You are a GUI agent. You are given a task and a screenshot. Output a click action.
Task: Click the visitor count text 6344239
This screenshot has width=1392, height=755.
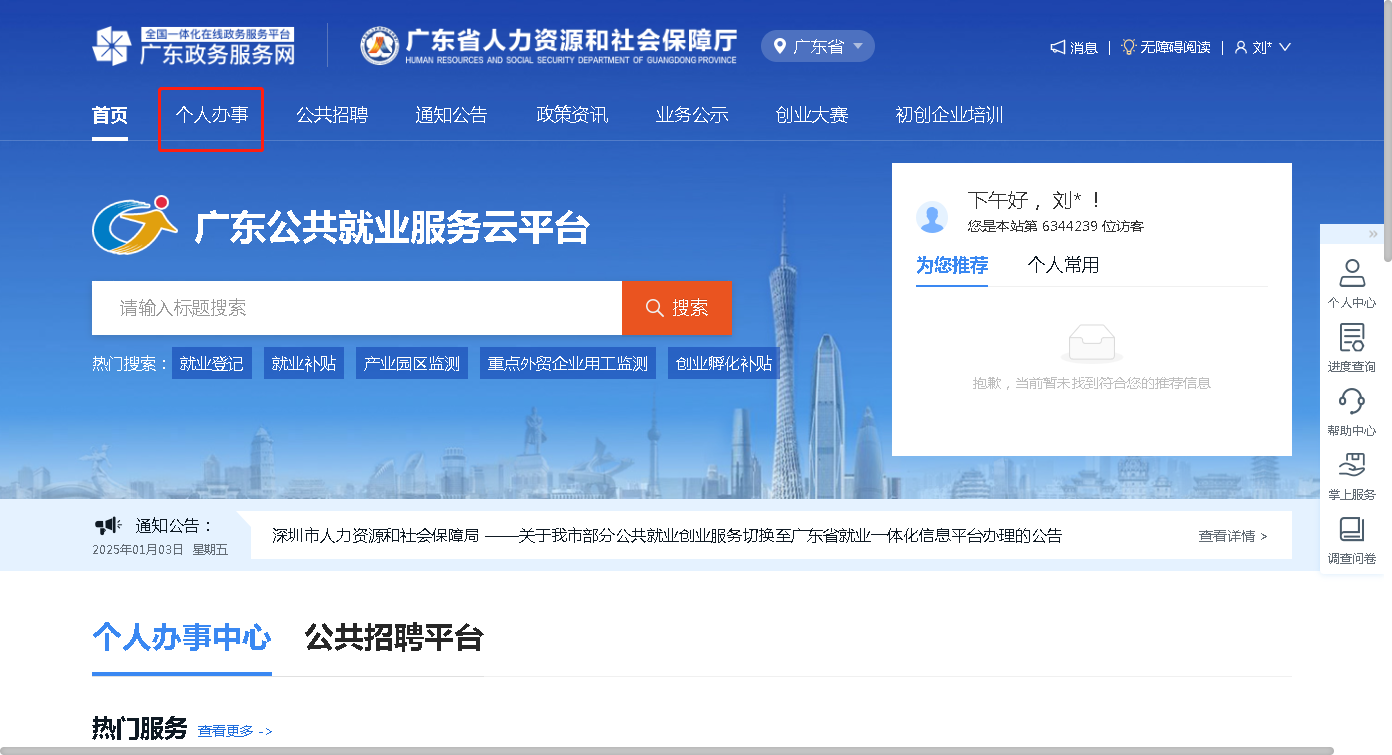[1070, 226]
